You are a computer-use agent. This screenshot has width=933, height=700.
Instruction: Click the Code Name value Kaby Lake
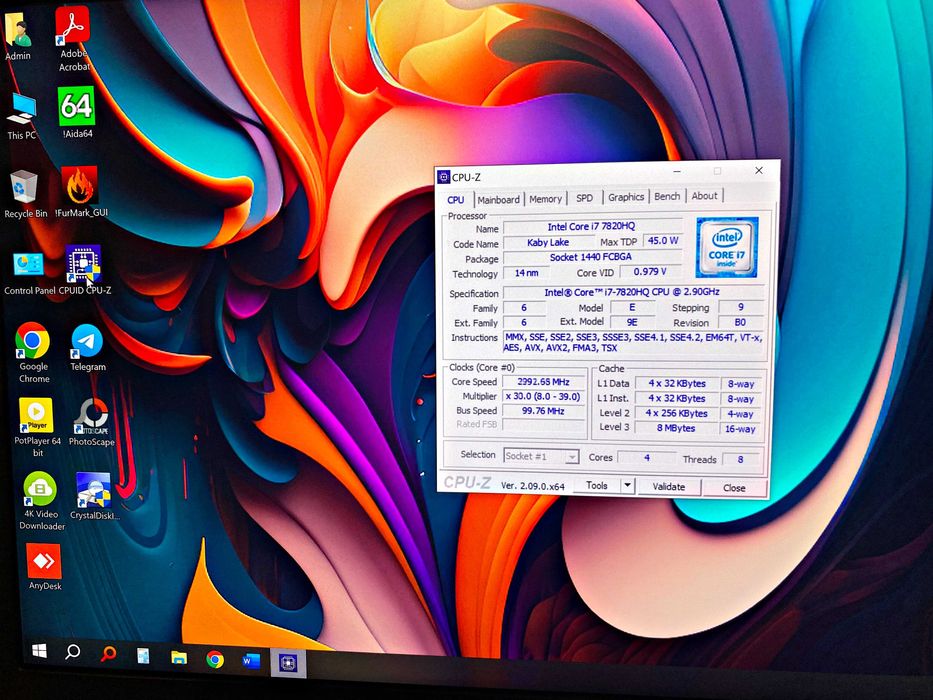tap(548, 242)
